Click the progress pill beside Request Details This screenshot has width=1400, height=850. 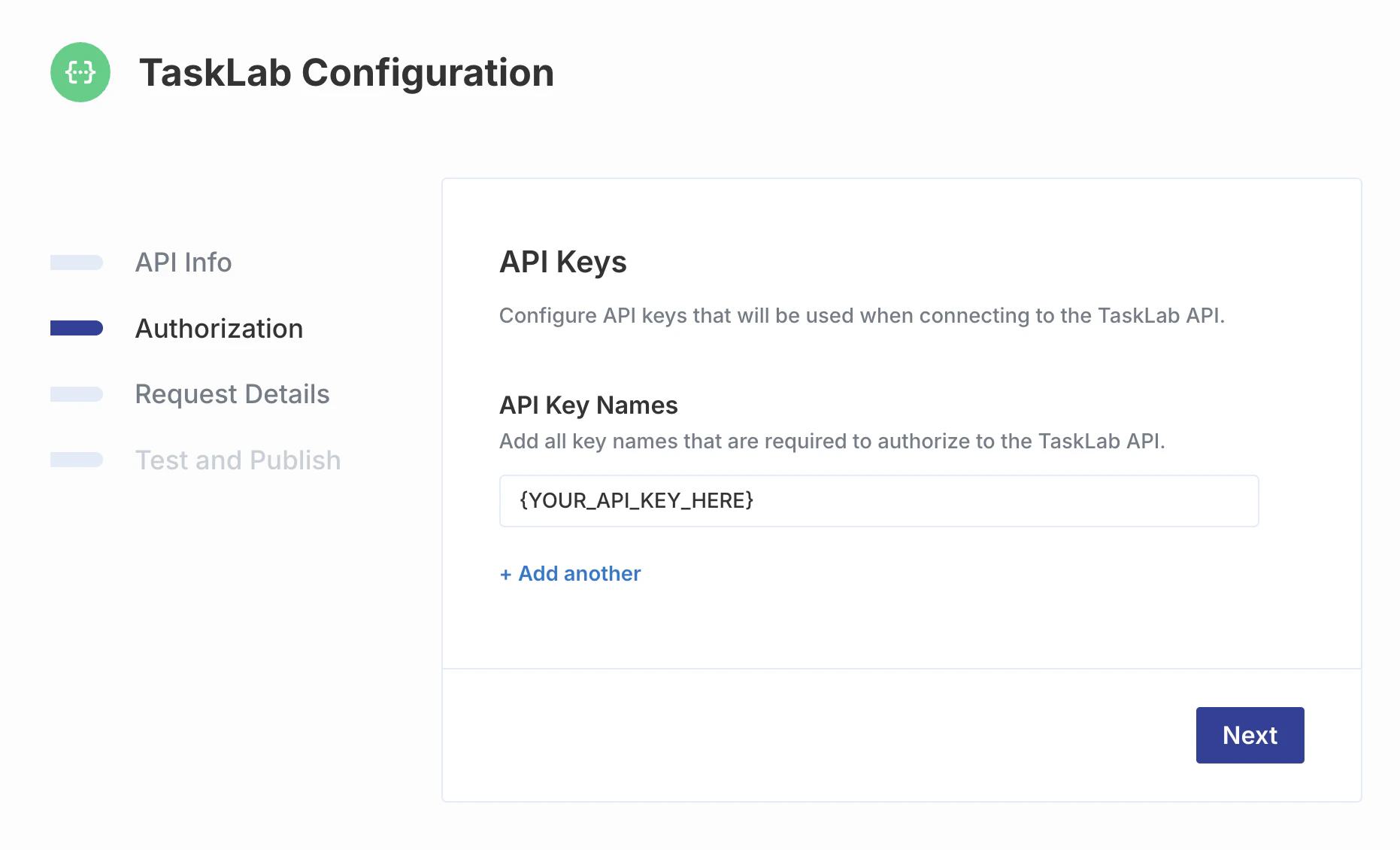(76, 393)
